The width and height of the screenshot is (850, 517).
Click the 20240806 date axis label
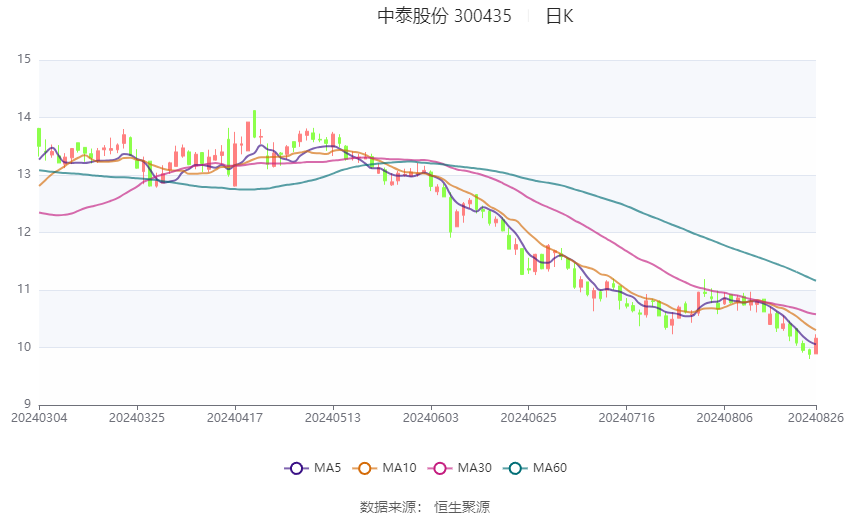(725, 418)
